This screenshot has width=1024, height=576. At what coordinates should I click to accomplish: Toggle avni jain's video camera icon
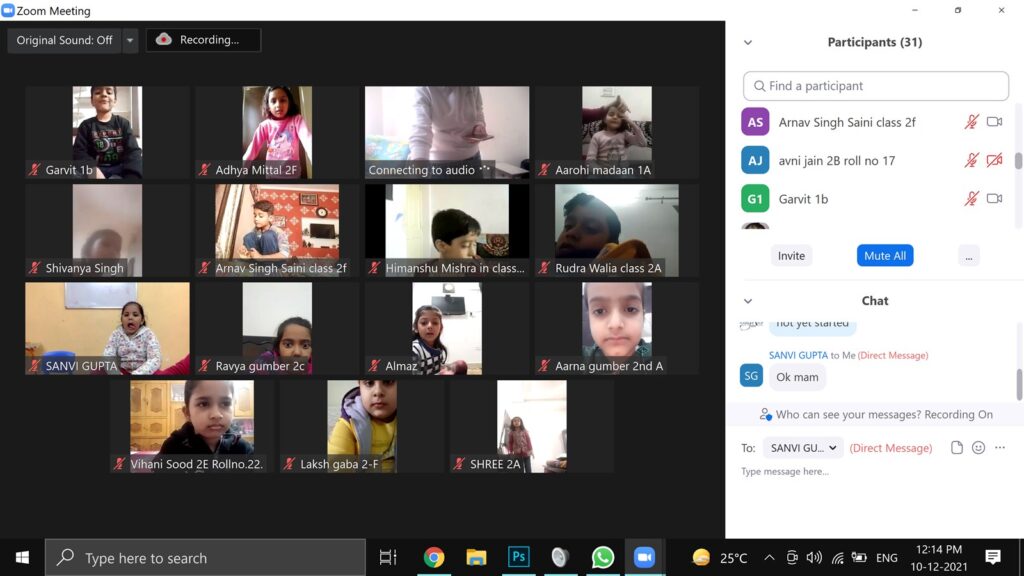click(994, 160)
